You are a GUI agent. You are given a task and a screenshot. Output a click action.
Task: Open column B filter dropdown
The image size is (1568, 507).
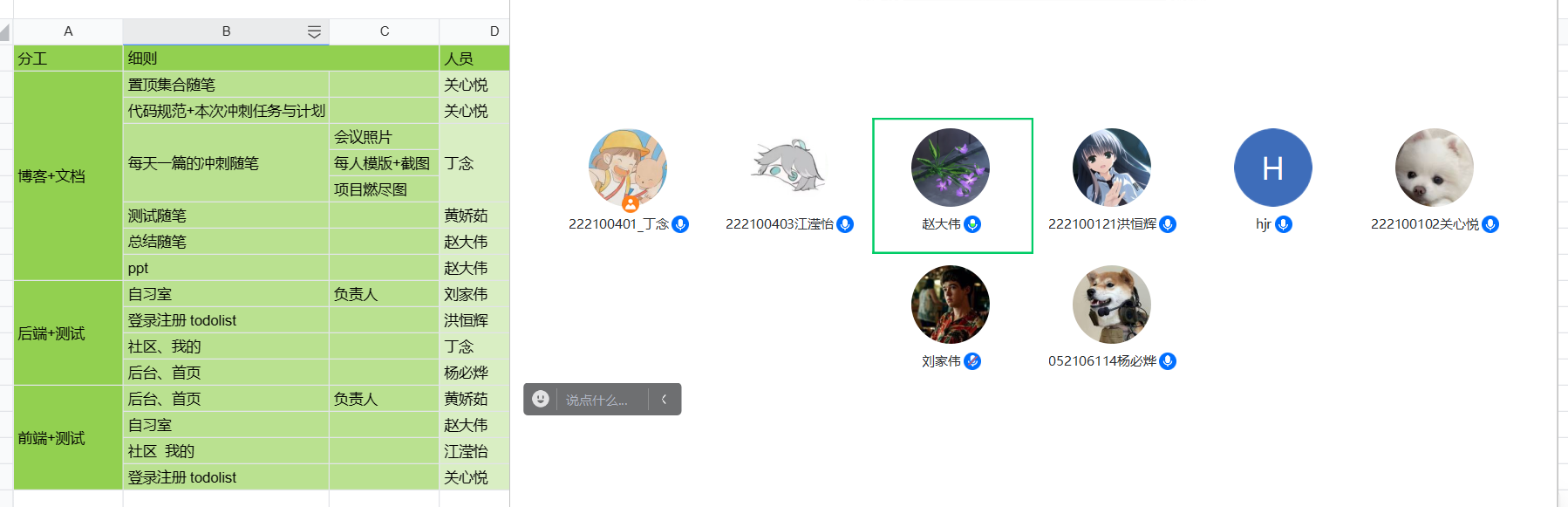[314, 32]
